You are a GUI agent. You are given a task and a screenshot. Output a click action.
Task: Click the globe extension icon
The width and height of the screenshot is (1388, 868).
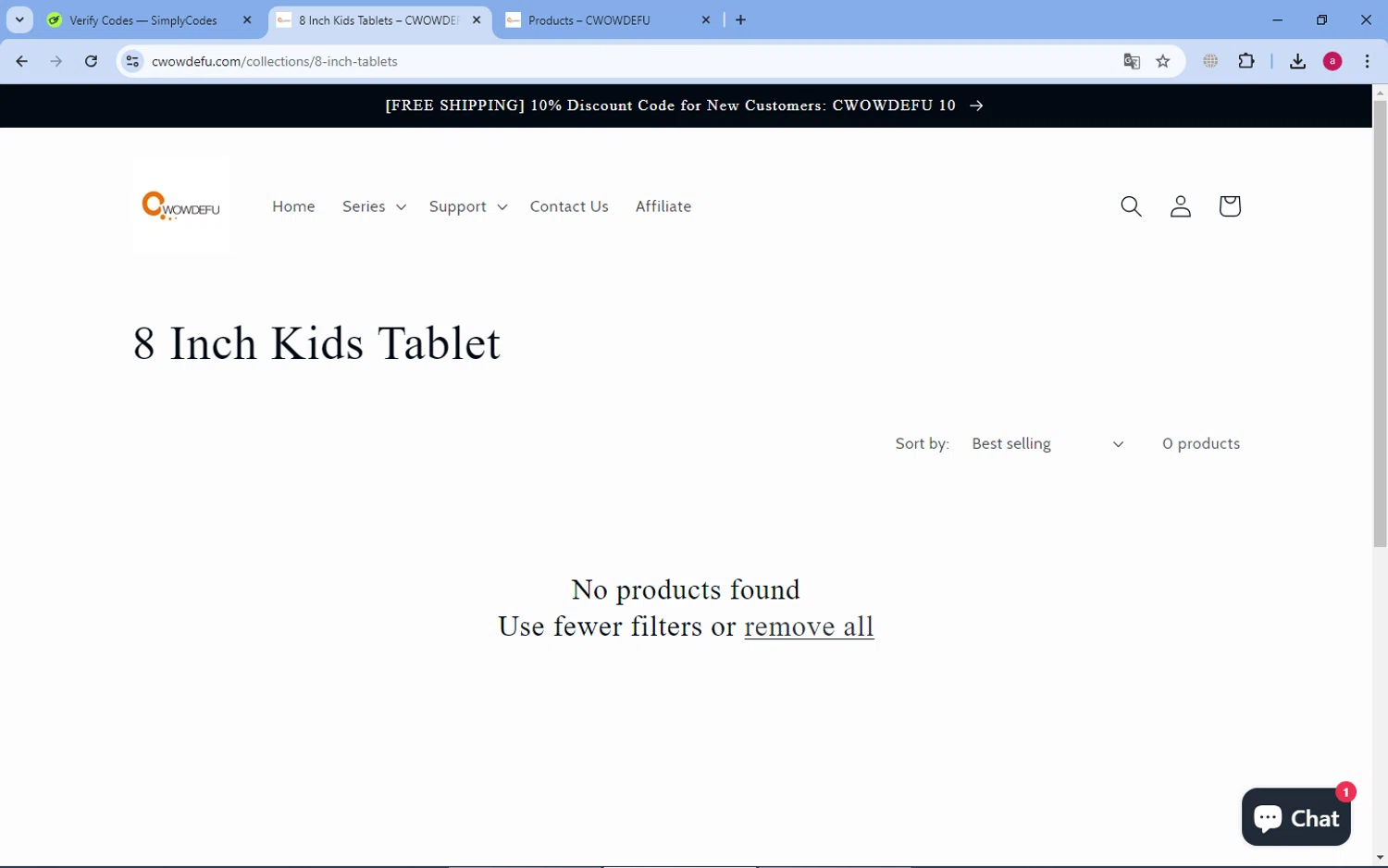pos(1210,61)
